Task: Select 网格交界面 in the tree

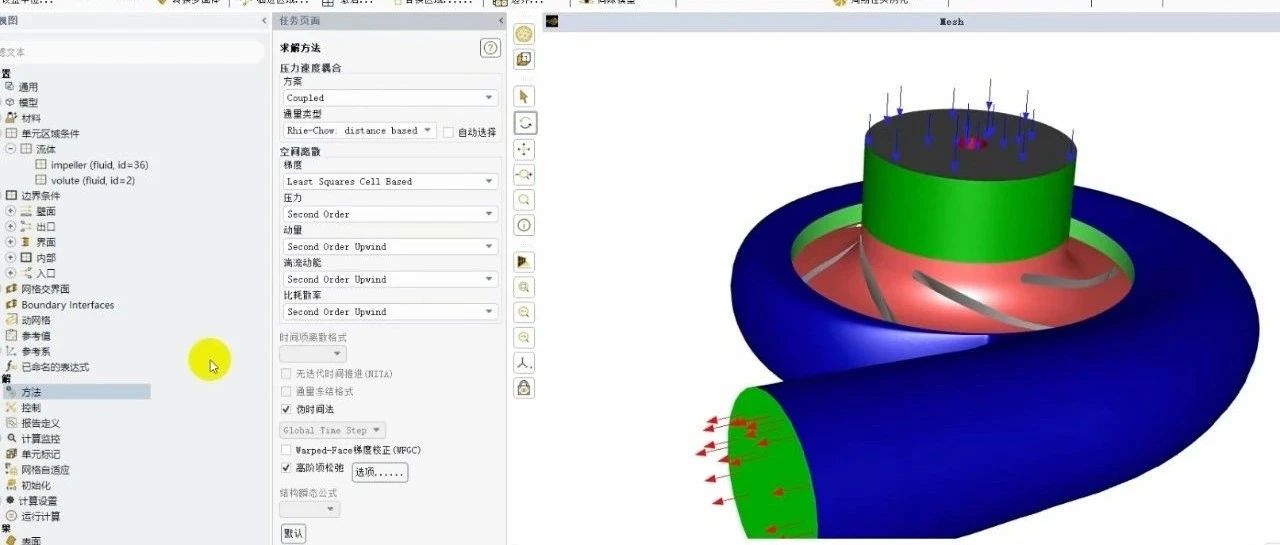Action: (x=45, y=289)
